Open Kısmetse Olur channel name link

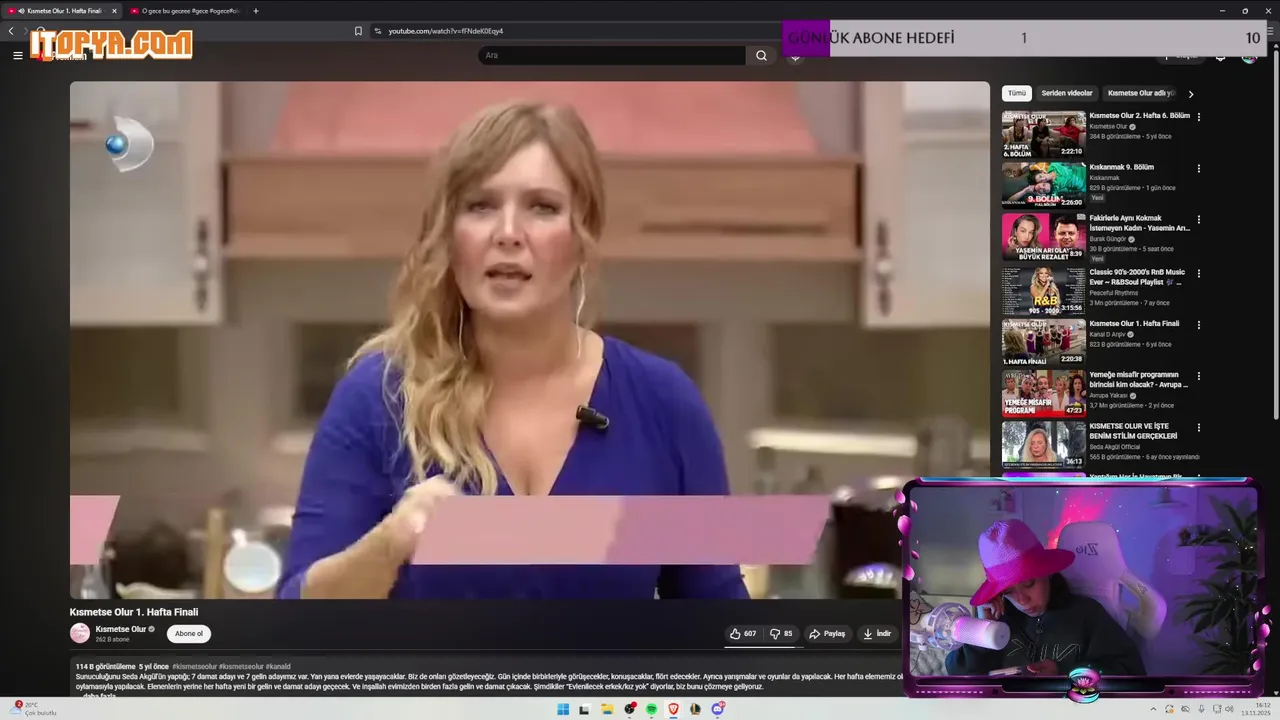tap(120, 629)
